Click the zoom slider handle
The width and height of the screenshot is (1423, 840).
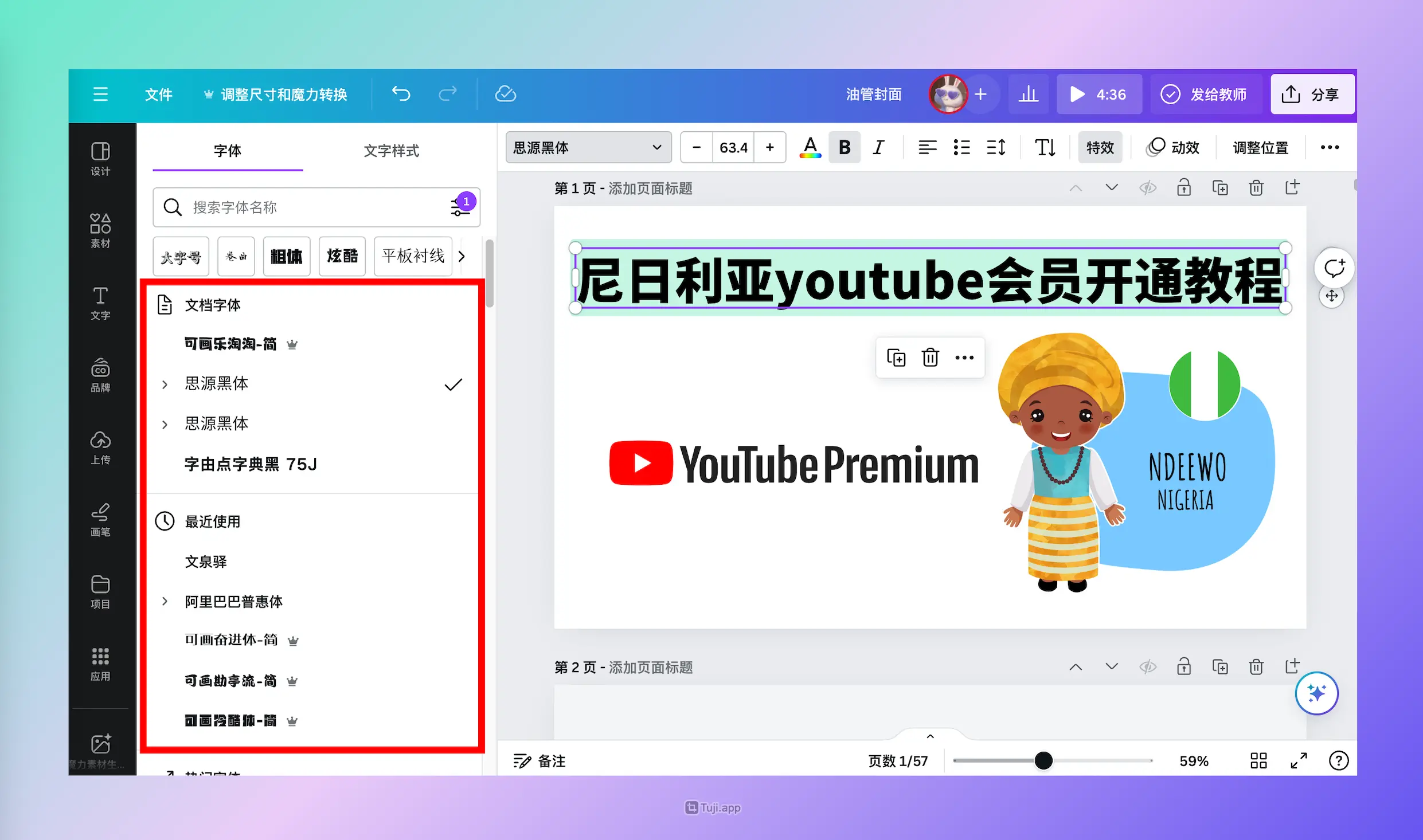pos(1043,760)
